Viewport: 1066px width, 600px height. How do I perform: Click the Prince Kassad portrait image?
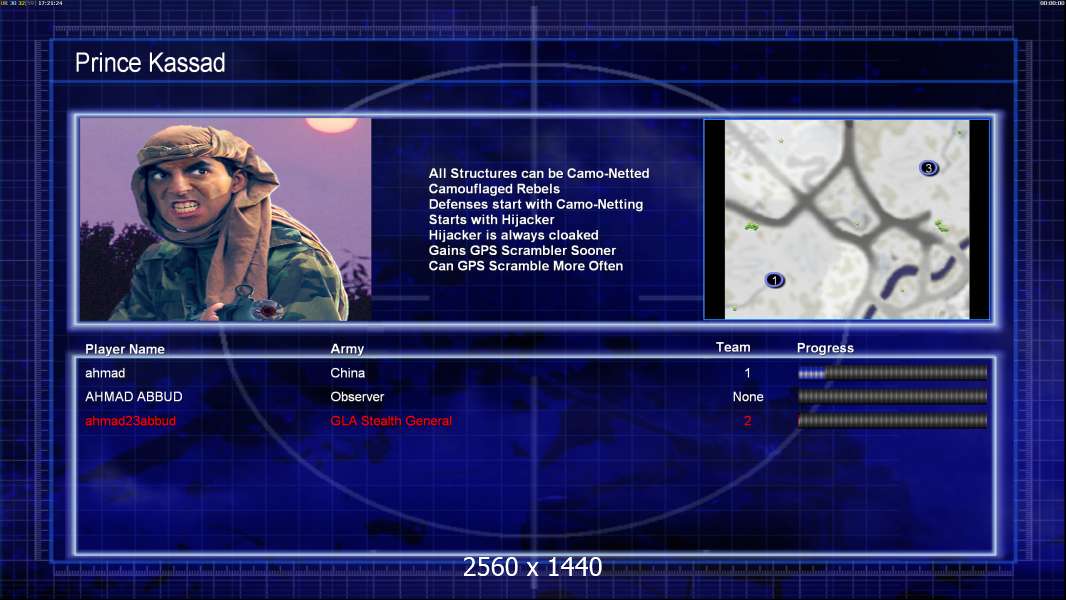(226, 219)
